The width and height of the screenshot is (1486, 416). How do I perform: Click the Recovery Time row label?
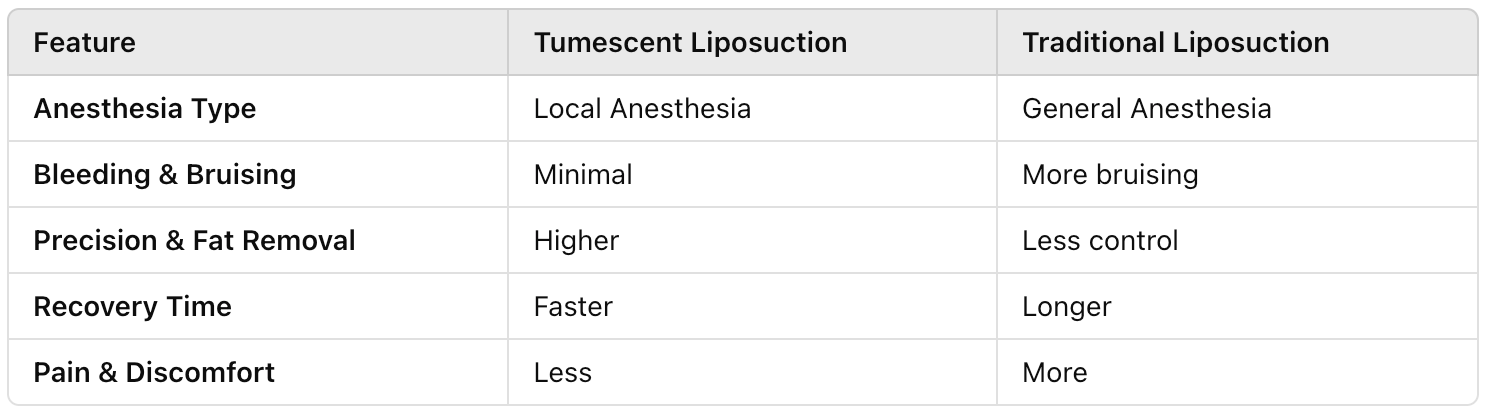[133, 306]
